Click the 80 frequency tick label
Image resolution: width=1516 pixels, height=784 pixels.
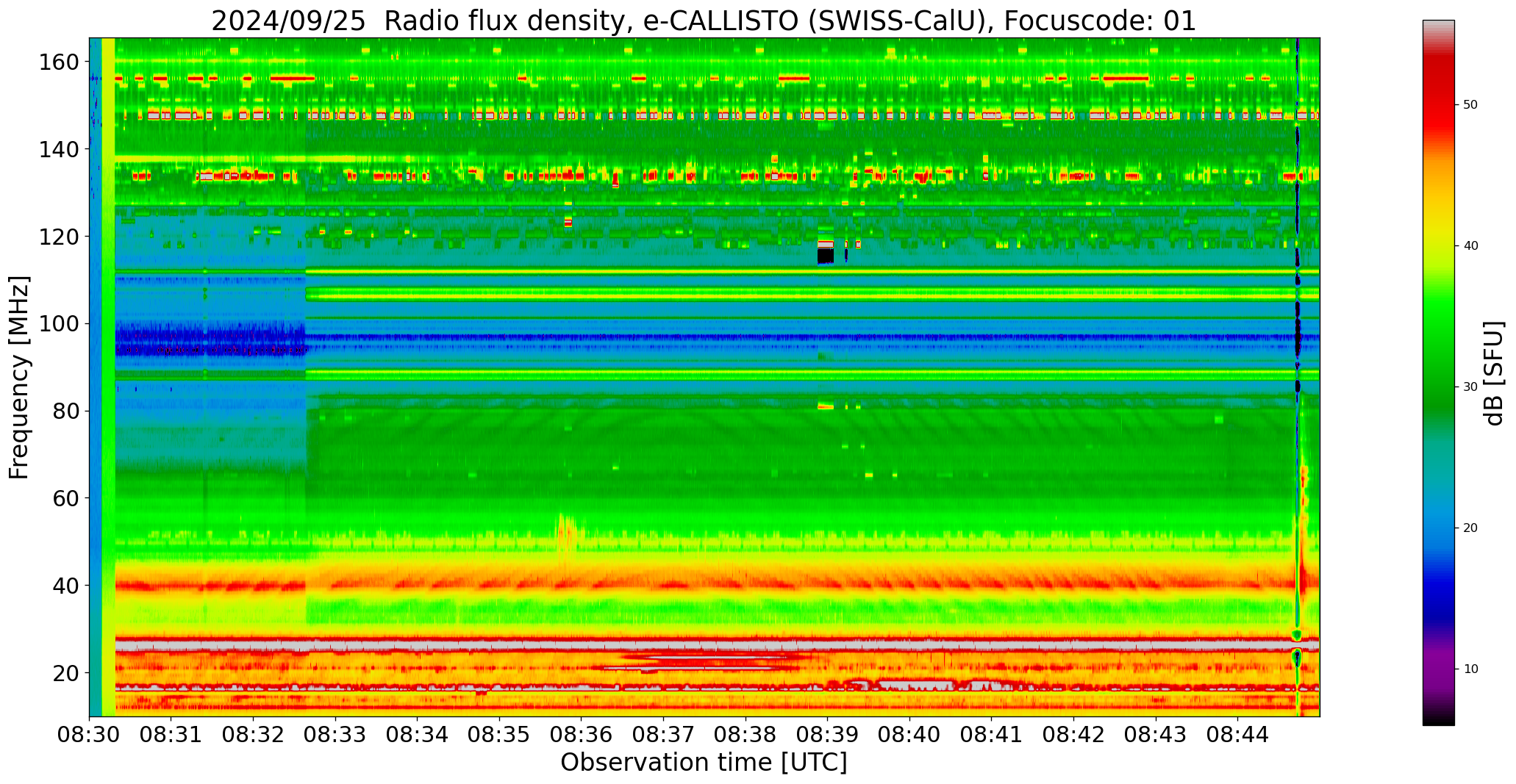coord(66,411)
